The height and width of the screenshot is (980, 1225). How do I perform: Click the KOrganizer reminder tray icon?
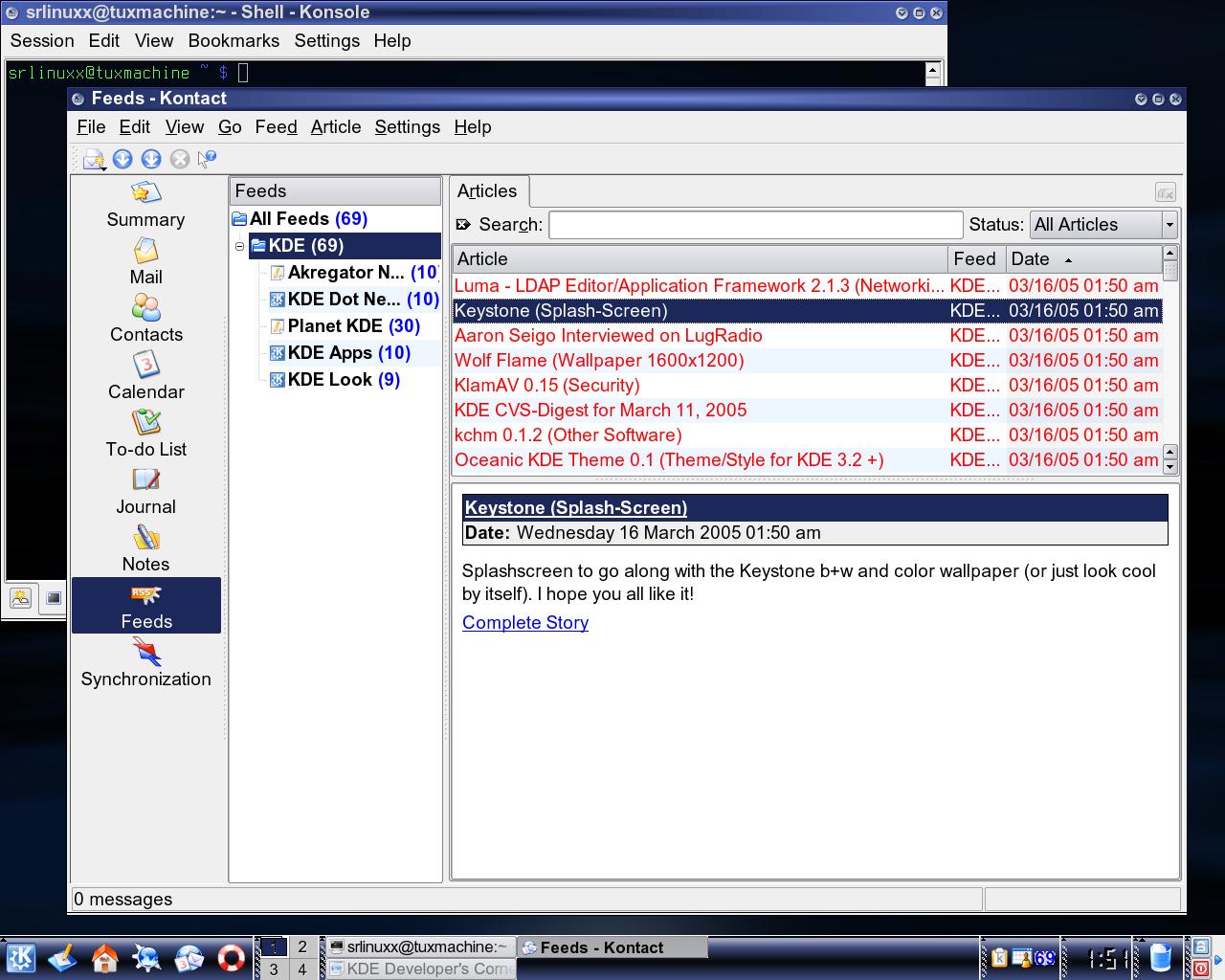(1022, 958)
